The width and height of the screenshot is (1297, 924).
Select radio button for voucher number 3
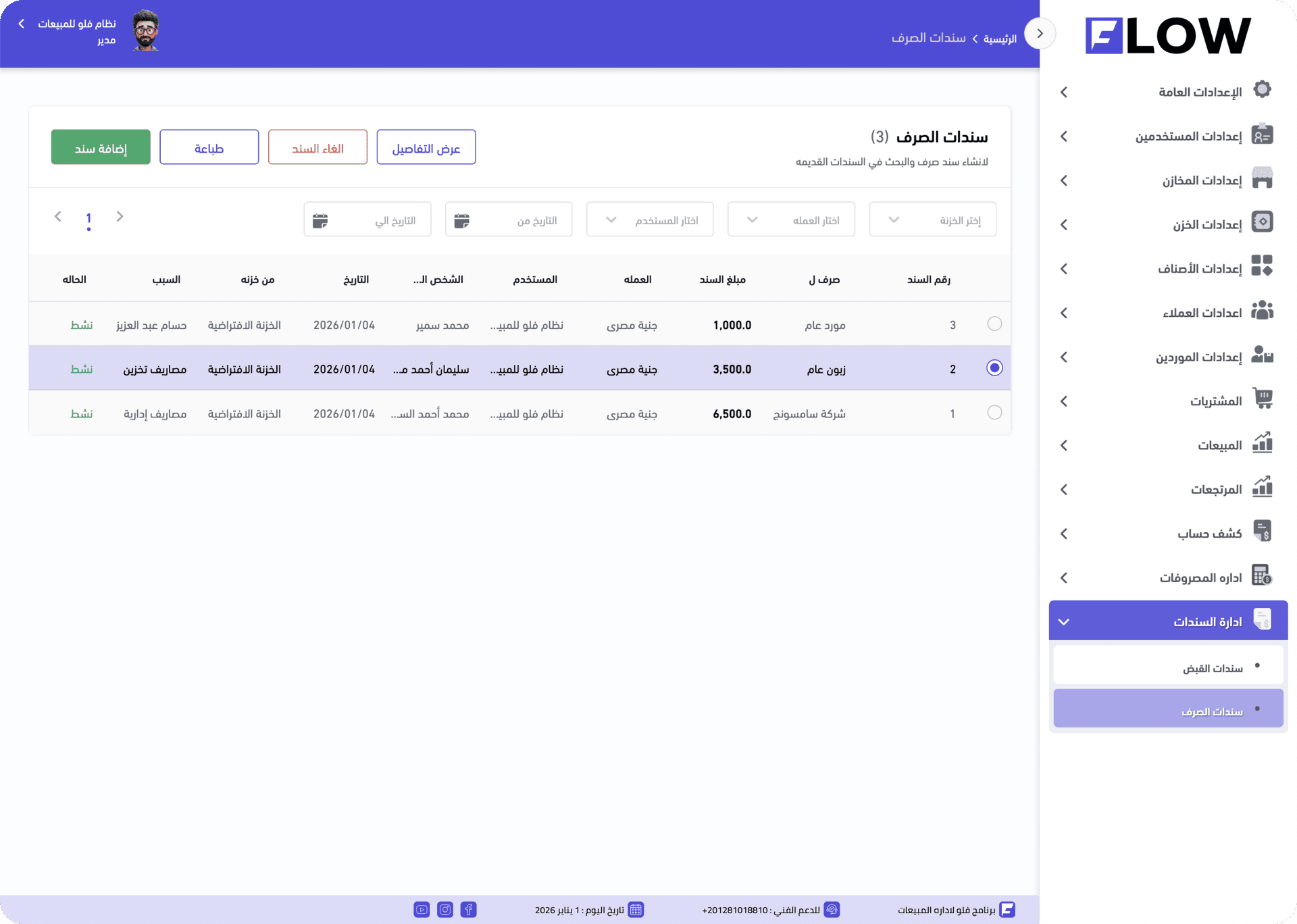994,324
